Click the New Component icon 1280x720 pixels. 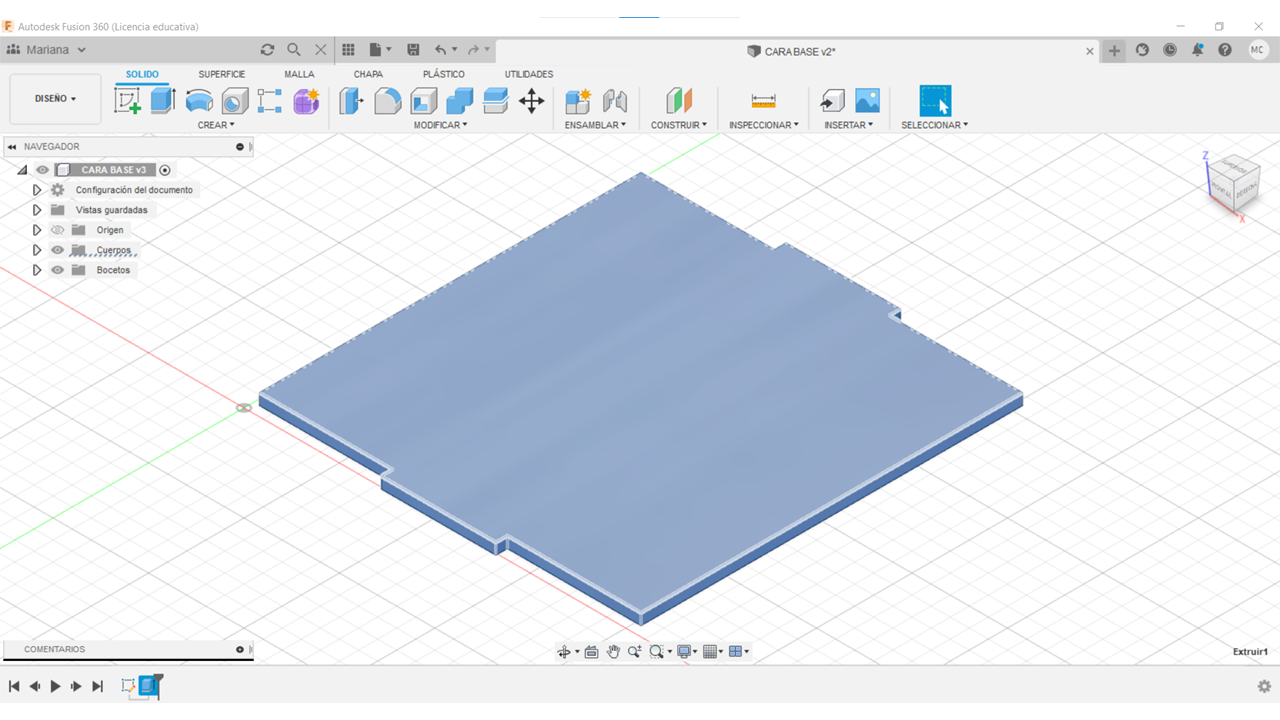coord(578,100)
